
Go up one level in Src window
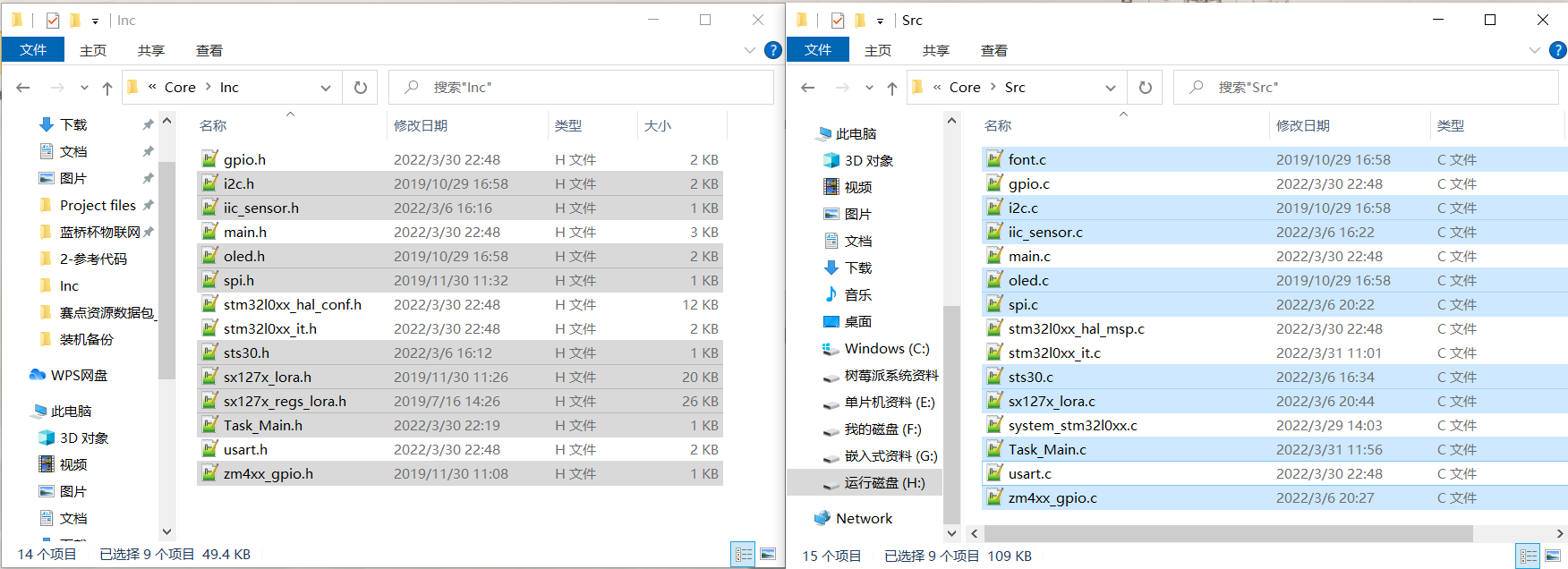892,88
